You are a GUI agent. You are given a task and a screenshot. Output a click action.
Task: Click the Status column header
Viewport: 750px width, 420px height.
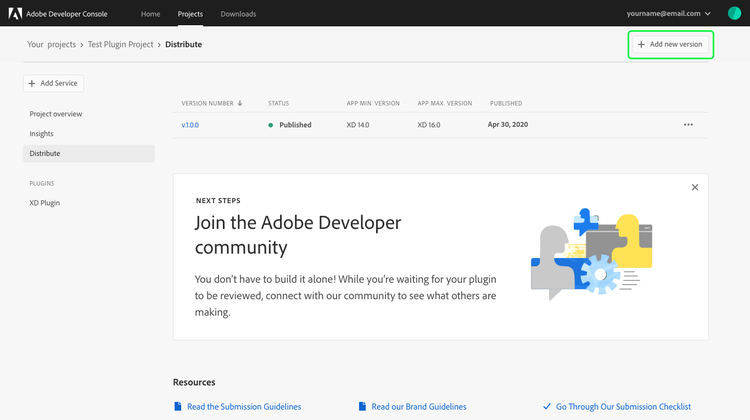[x=278, y=103]
